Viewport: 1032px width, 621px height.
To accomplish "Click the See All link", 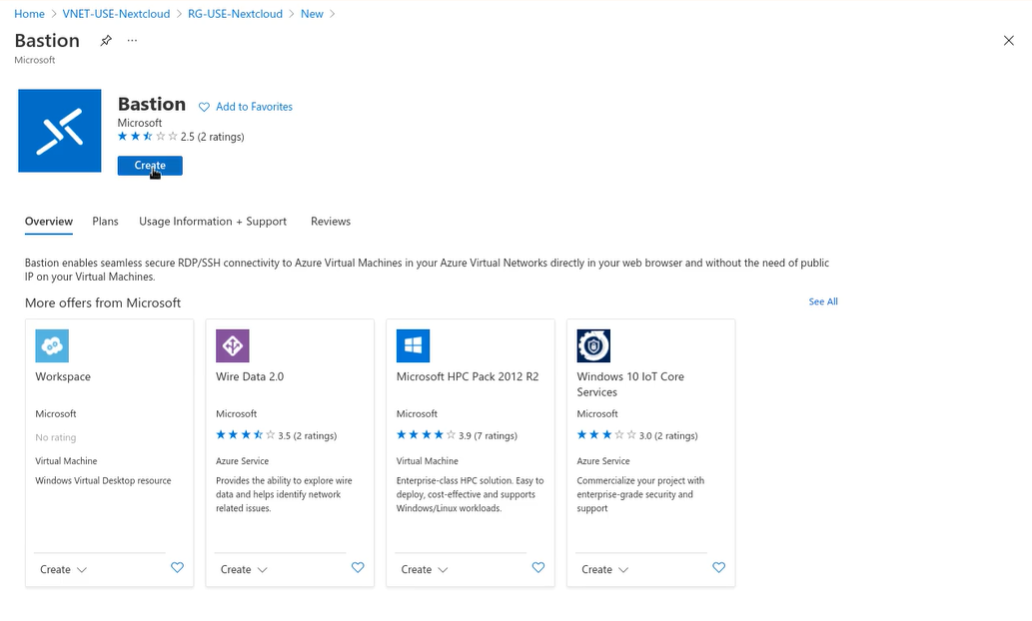I will (823, 301).
